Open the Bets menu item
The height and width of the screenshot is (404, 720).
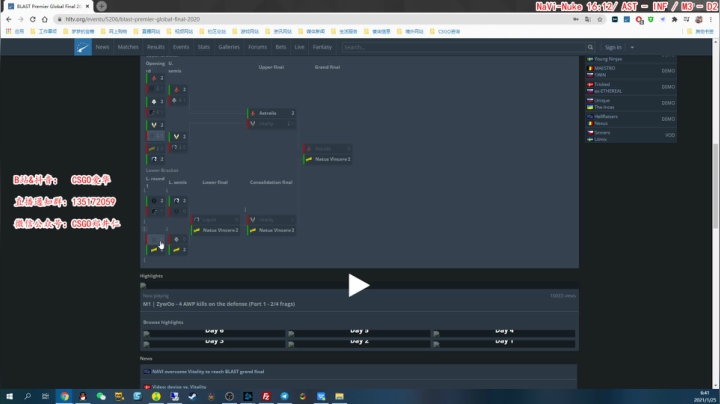point(281,47)
